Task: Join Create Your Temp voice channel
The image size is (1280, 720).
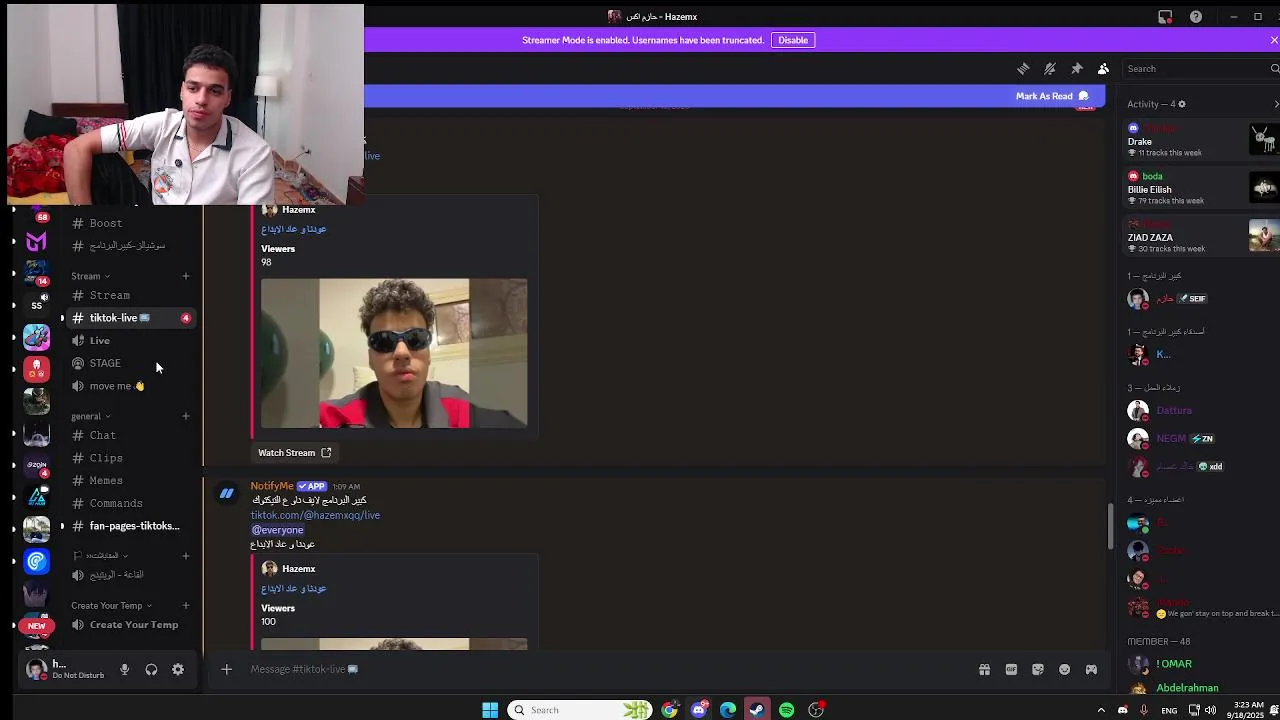Action: click(130, 625)
